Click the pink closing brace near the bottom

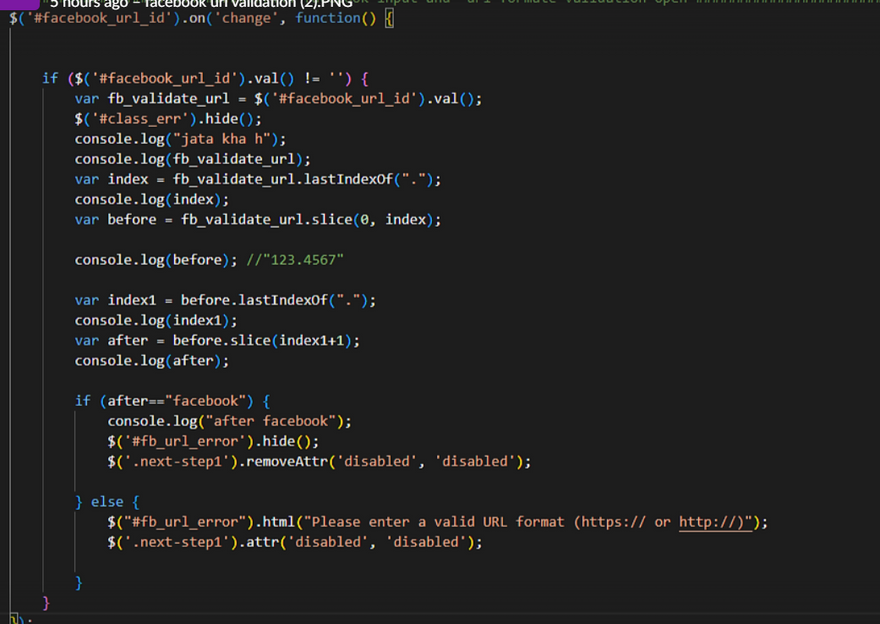[x=46, y=603]
